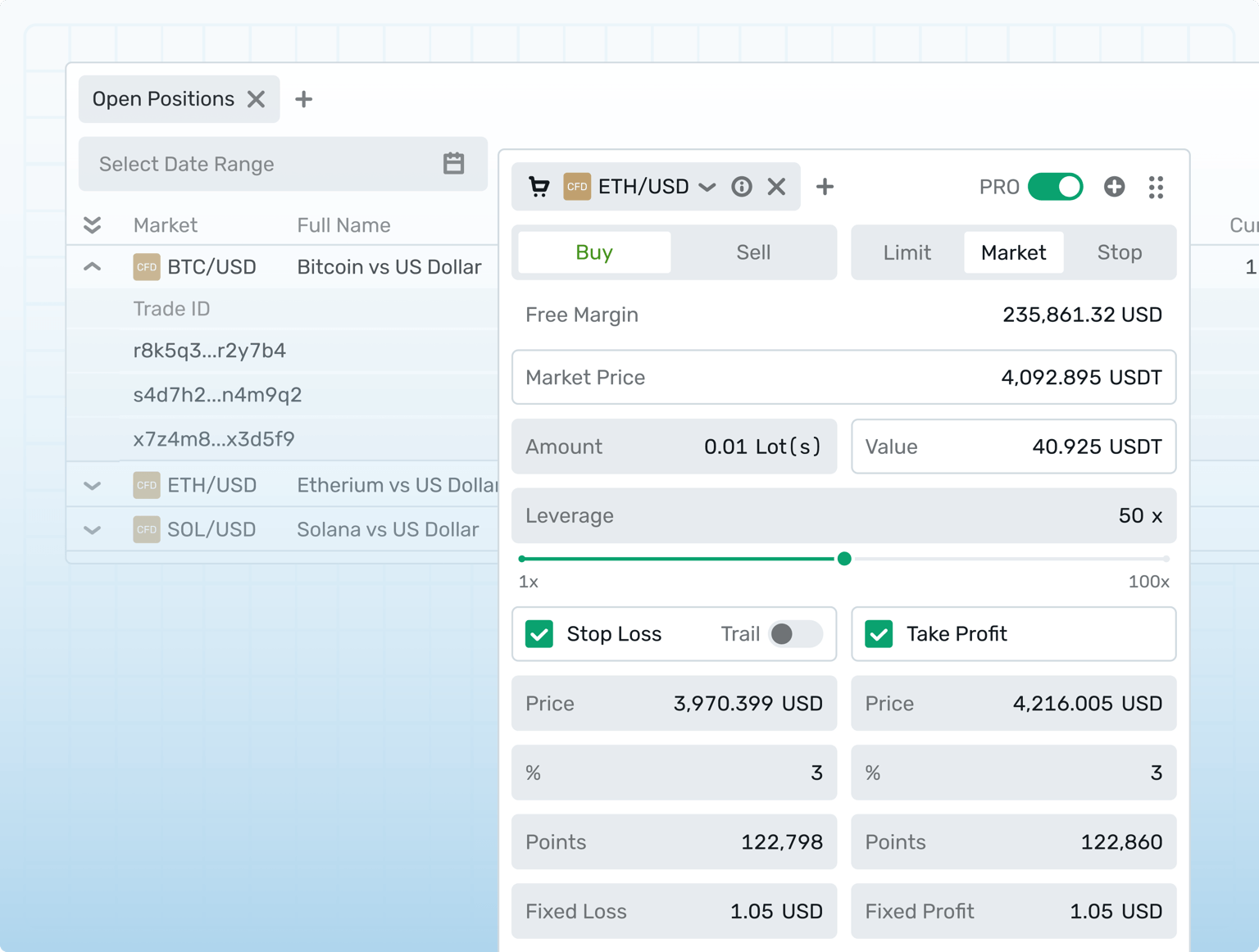The width and height of the screenshot is (1259, 952).
Task: Click the Amount lots input field
Action: click(675, 447)
